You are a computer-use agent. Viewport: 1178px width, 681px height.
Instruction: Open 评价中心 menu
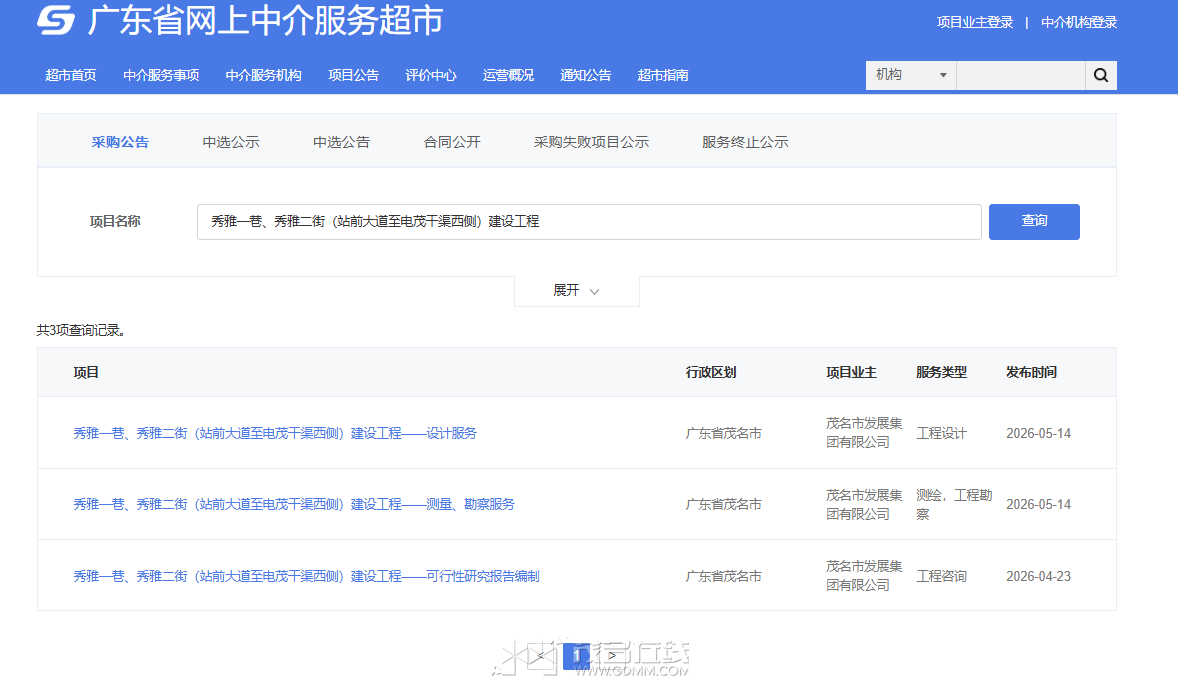(430, 75)
